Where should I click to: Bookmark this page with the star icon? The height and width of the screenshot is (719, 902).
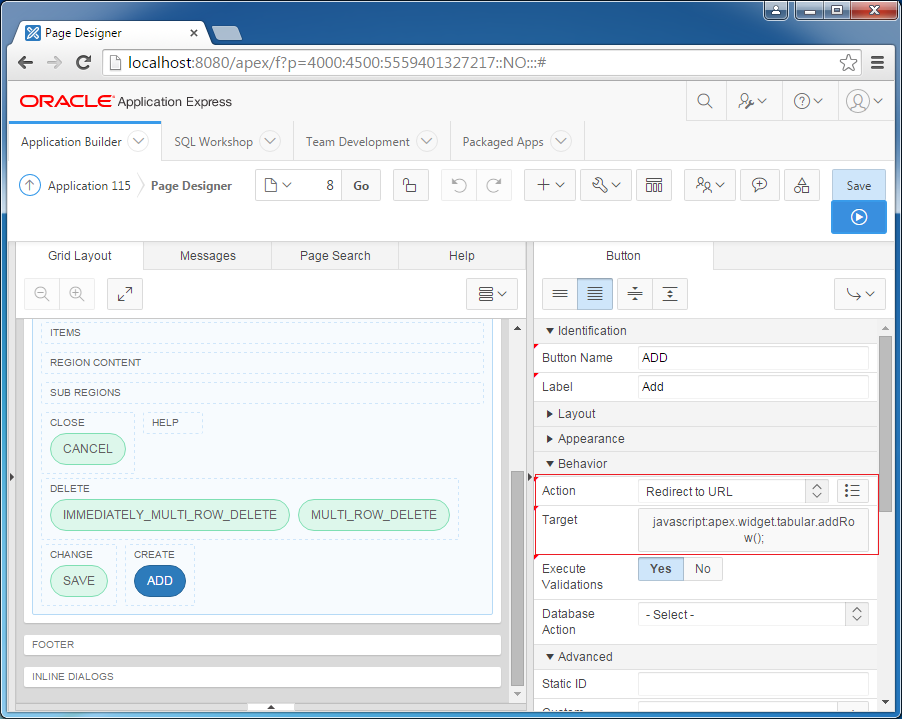click(x=848, y=62)
